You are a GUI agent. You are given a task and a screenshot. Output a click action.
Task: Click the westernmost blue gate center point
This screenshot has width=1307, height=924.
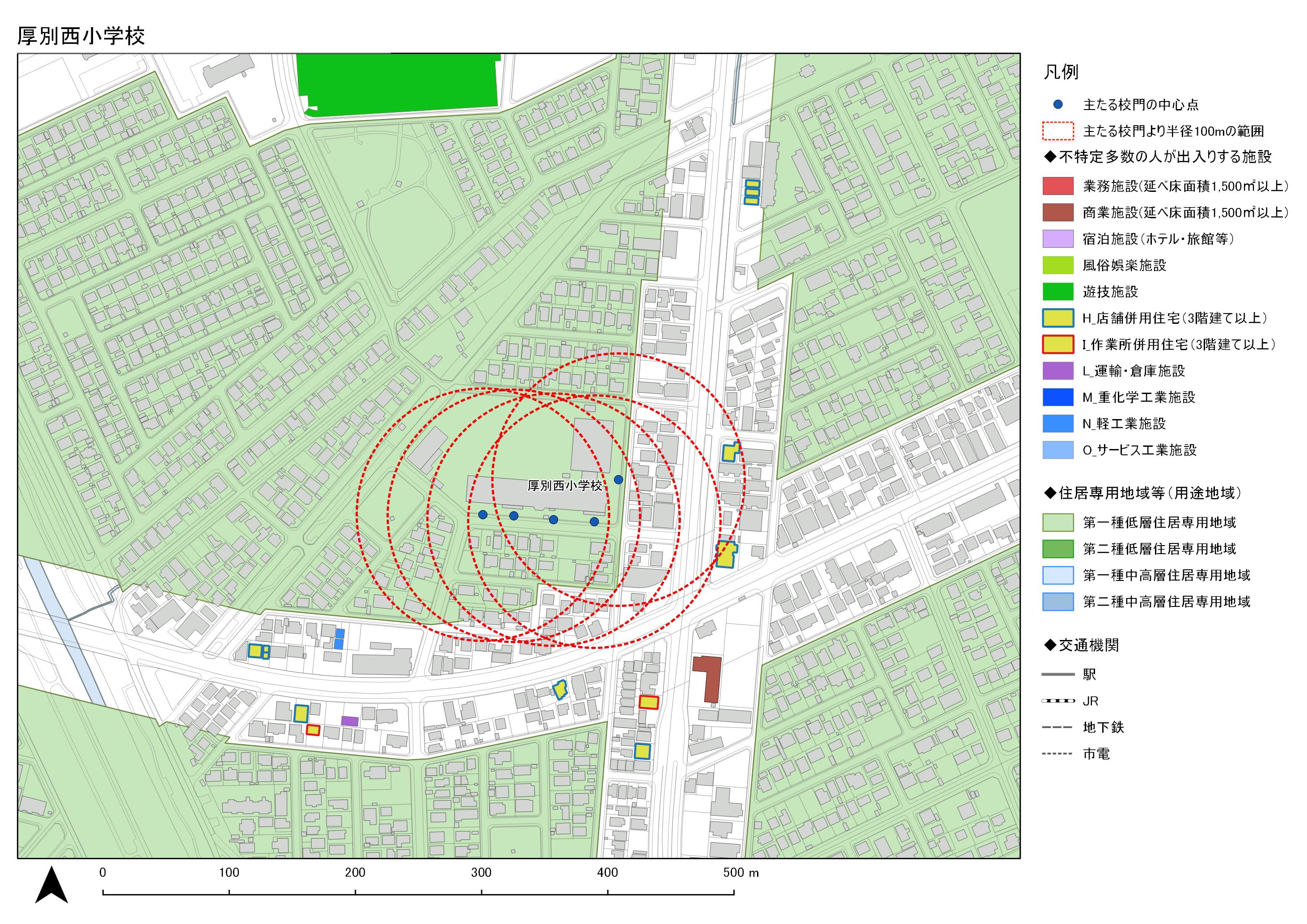(x=483, y=515)
